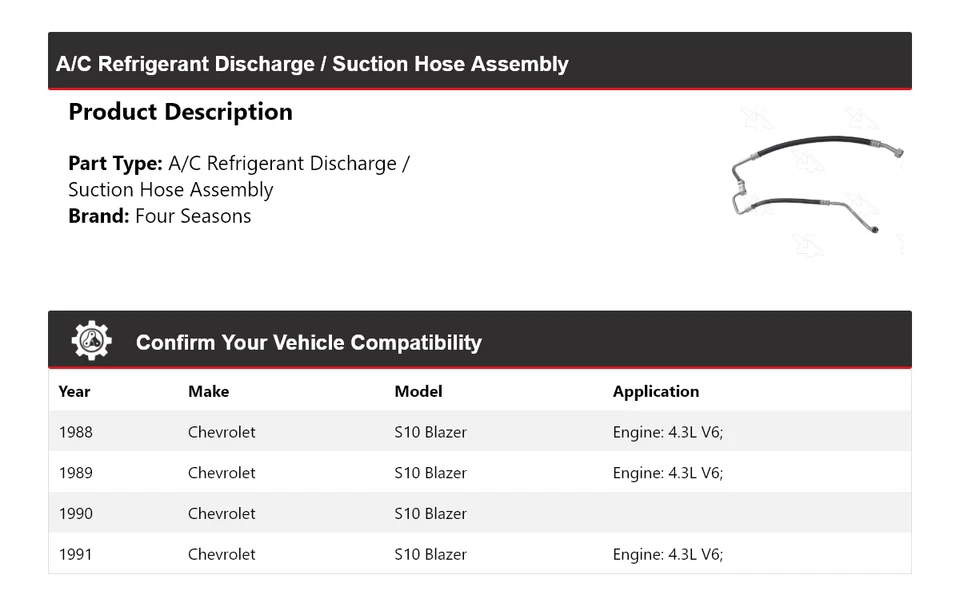Click the Model column header

418,391
